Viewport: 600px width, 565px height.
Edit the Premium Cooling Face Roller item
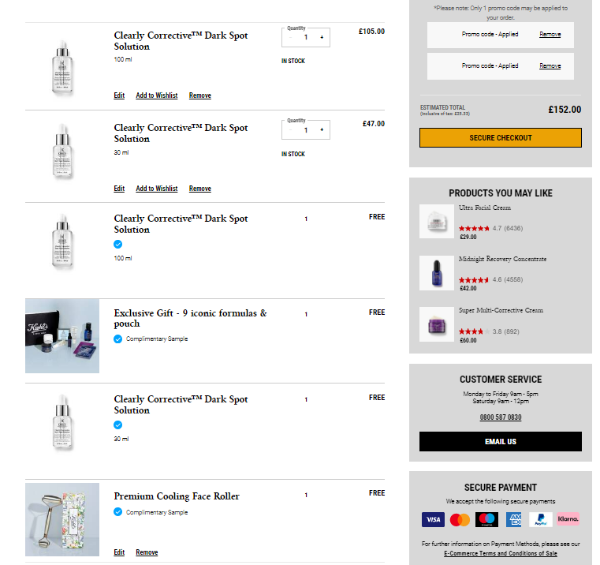pyautogui.click(x=119, y=552)
